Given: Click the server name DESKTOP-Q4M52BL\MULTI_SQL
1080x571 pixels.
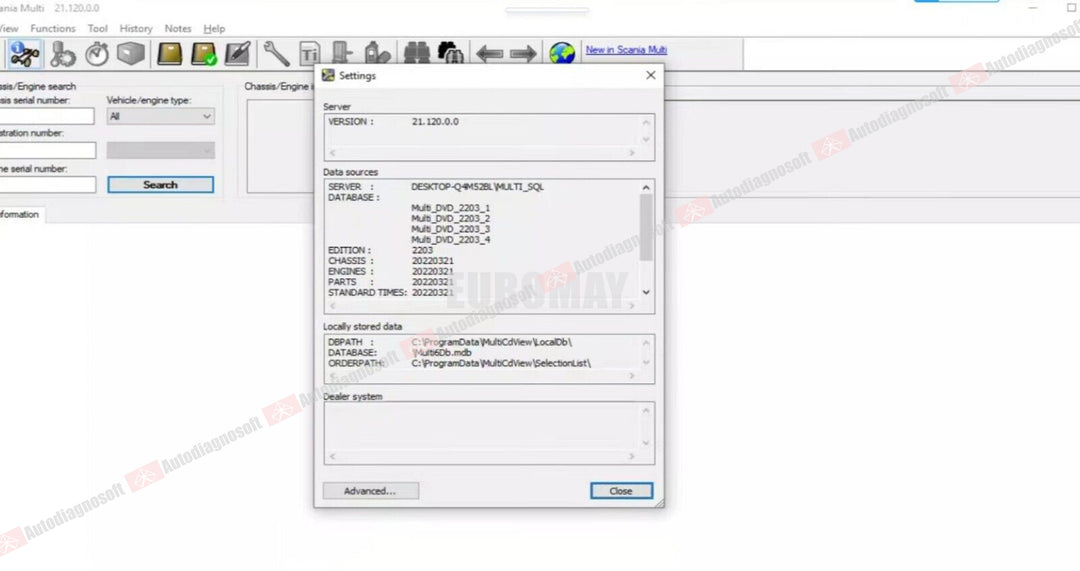Looking at the screenshot, I should click(477, 187).
